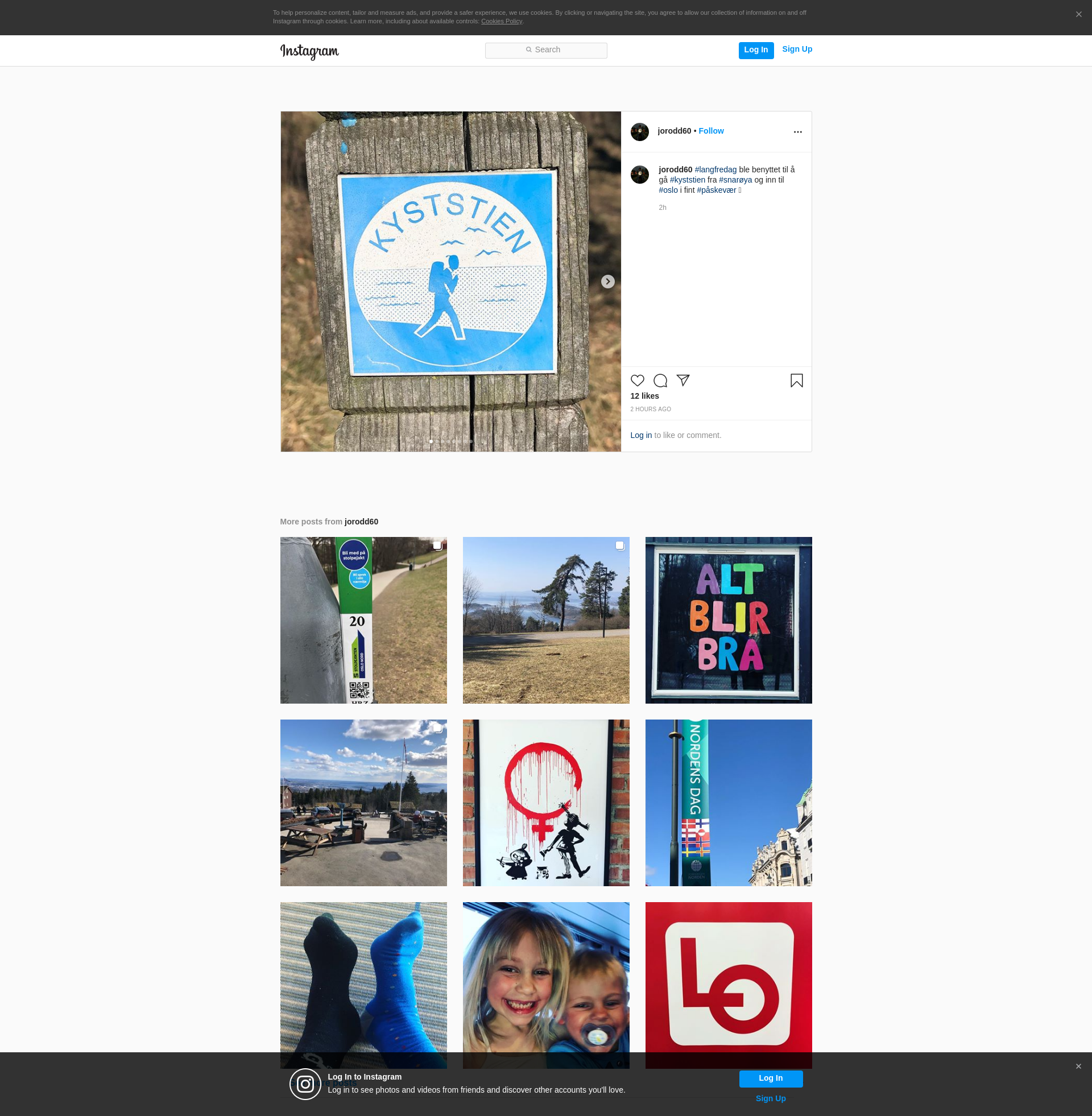This screenshot has height=1116, width=1092.
Task: Go to next photo in carousel
Action: [x=607, y=282]
